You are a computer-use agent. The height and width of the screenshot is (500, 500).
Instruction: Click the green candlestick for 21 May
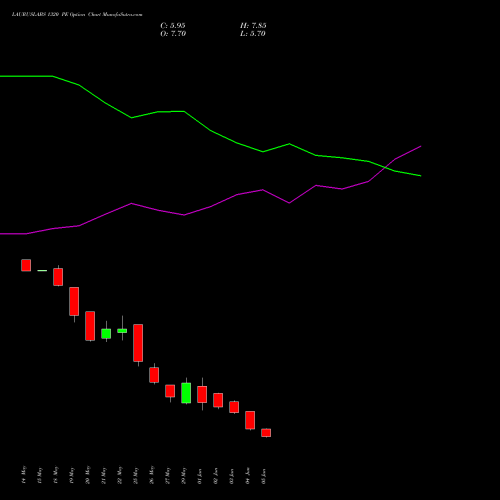[x=106, y=334]
